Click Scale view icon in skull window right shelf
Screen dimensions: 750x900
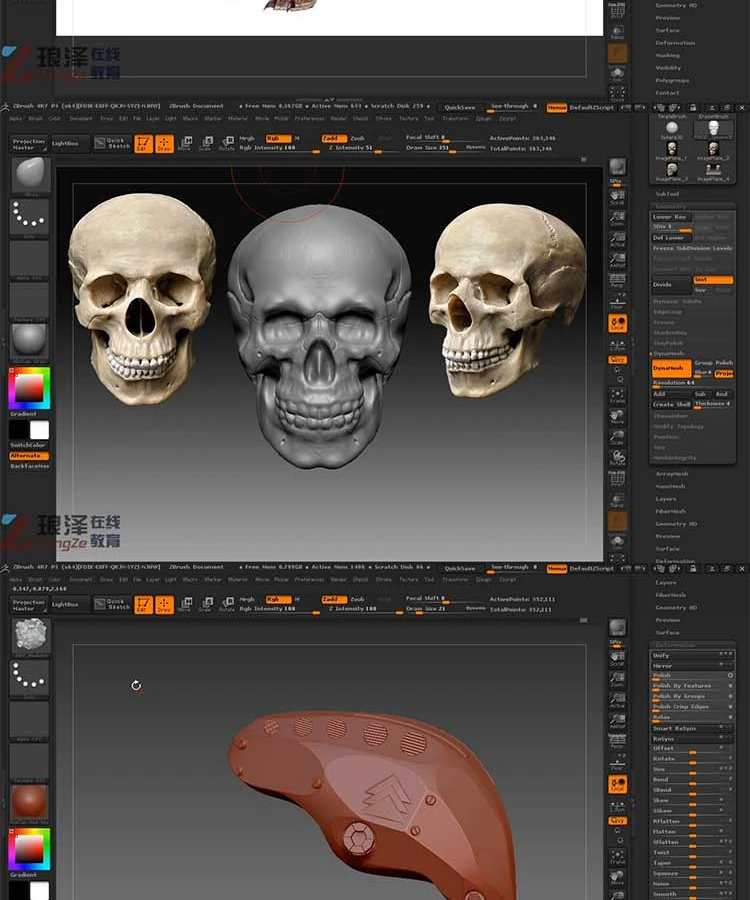(617, 437)
